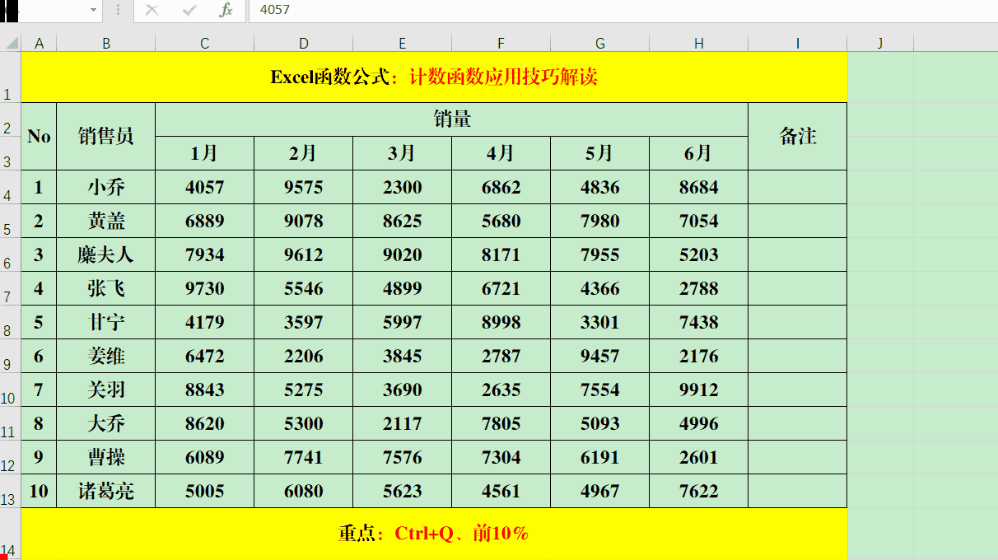This screenshot has height=560, width=998.
Task: Click the Select All corner triangle
Action: click(x=11, y=43)
